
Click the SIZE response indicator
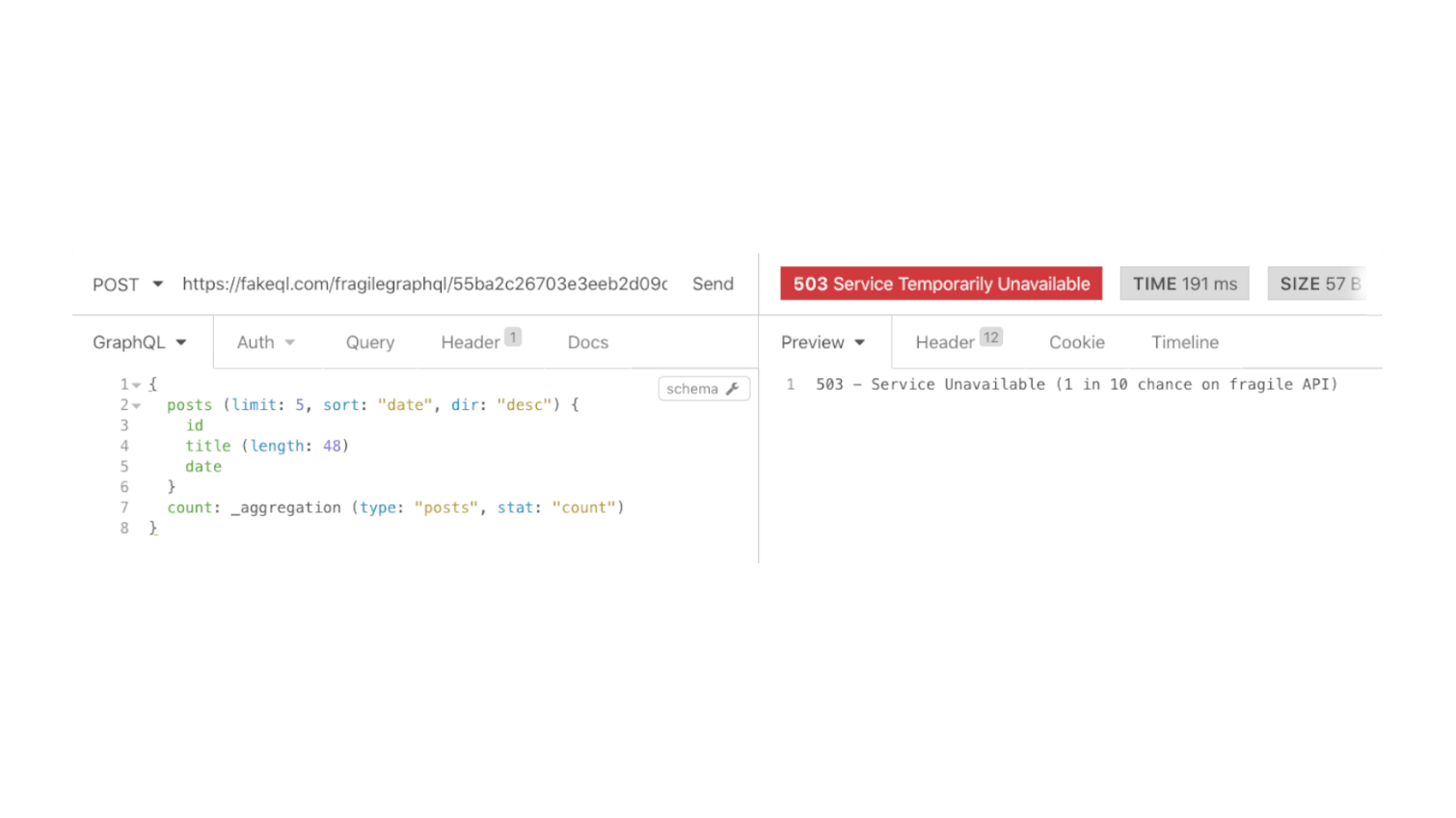(1318, 283)
